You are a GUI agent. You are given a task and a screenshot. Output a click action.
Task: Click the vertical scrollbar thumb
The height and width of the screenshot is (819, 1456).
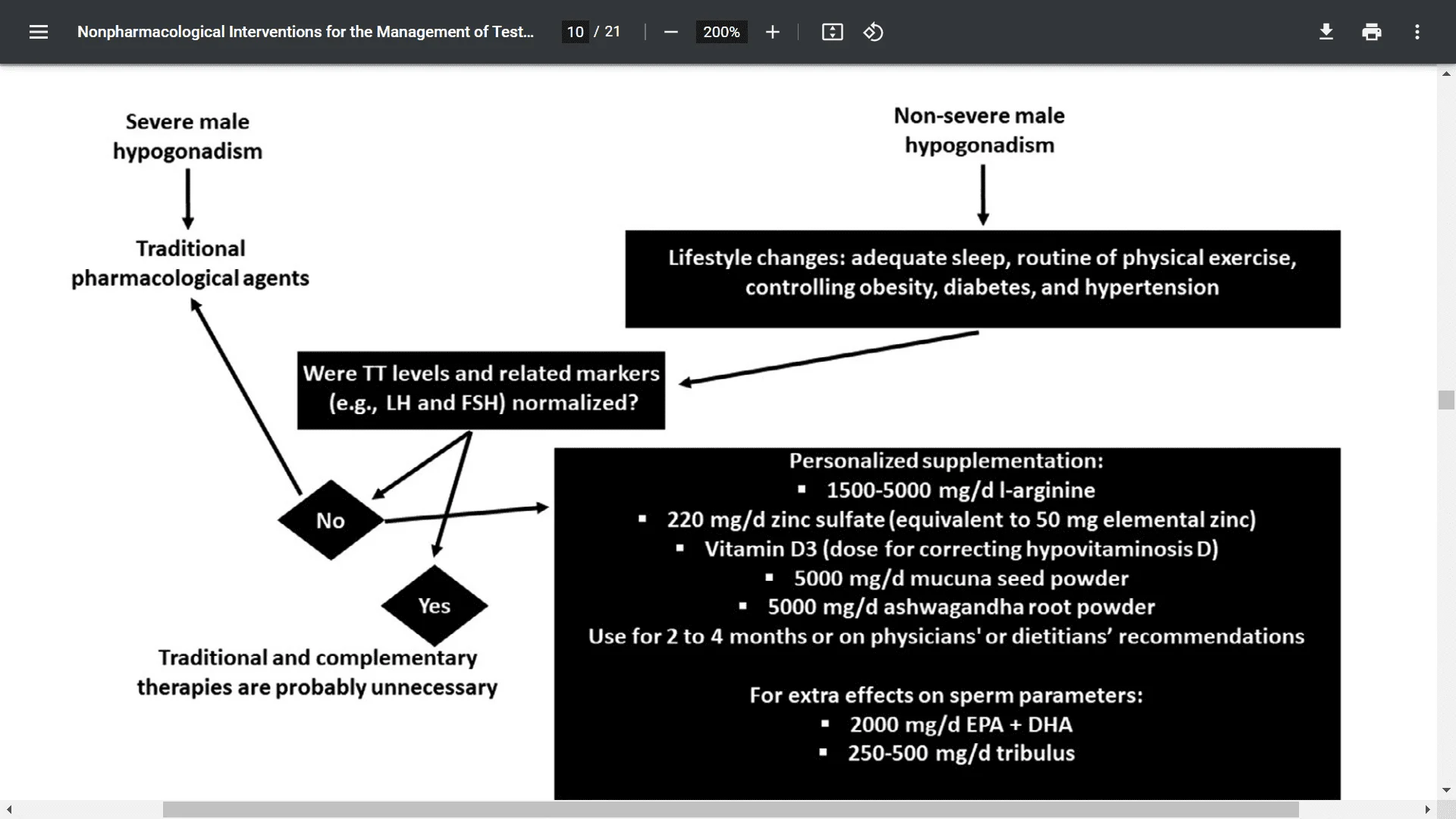coord(1446,400)
